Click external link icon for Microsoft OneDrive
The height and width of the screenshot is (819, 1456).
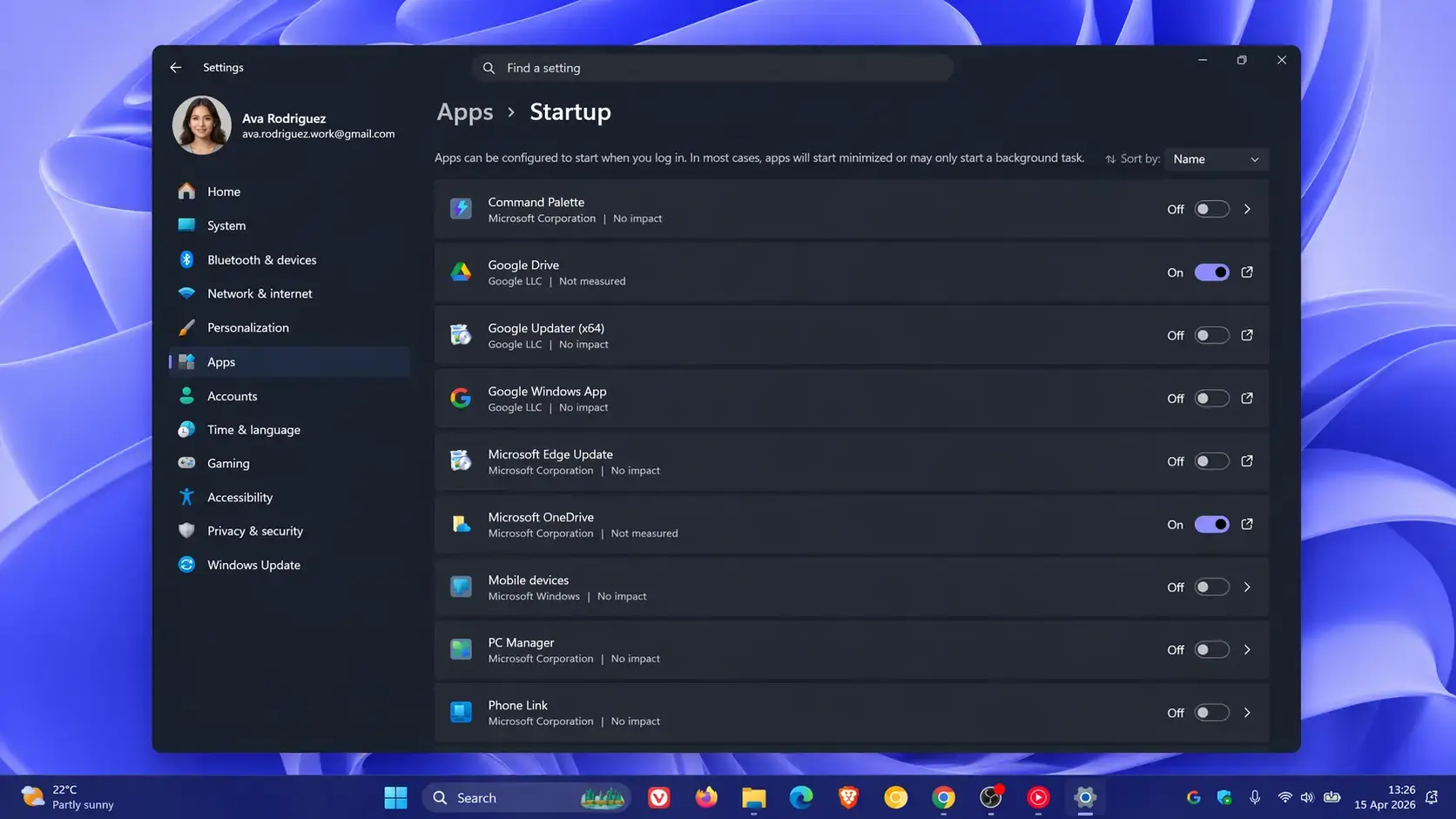tap(1247, 524)
